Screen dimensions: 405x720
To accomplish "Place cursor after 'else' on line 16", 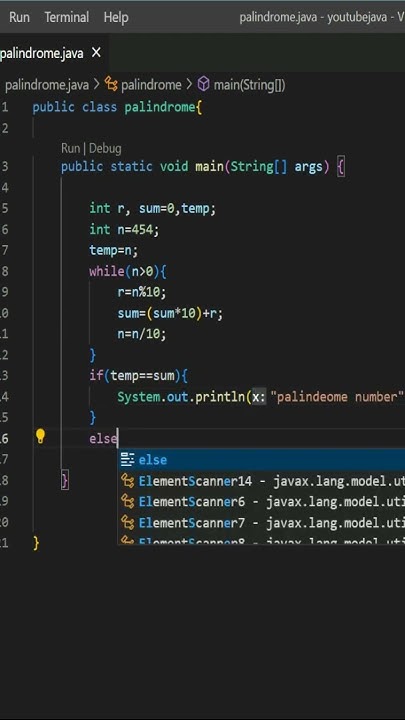I will point(118,439).
